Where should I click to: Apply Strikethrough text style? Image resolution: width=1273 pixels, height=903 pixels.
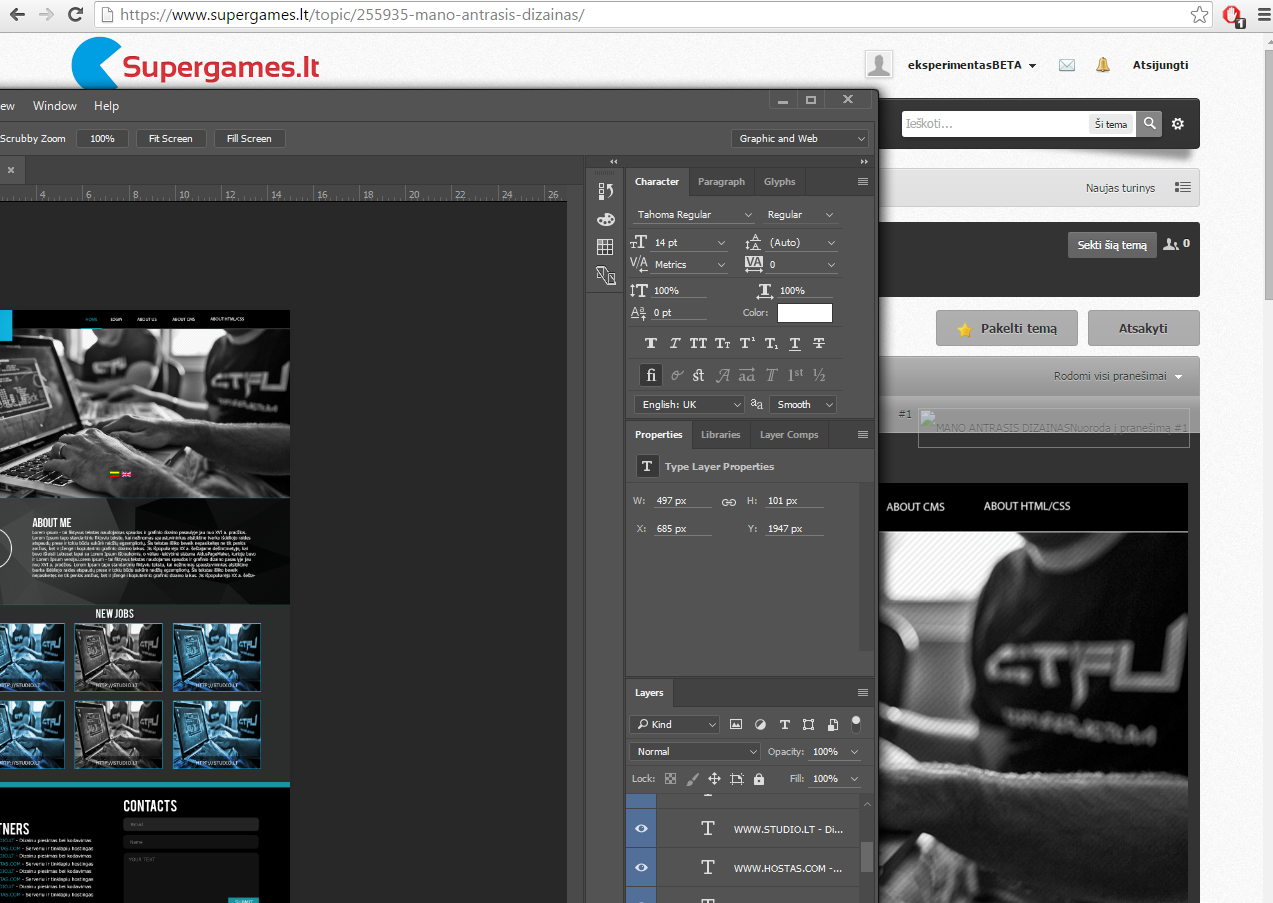pos(819,343)
